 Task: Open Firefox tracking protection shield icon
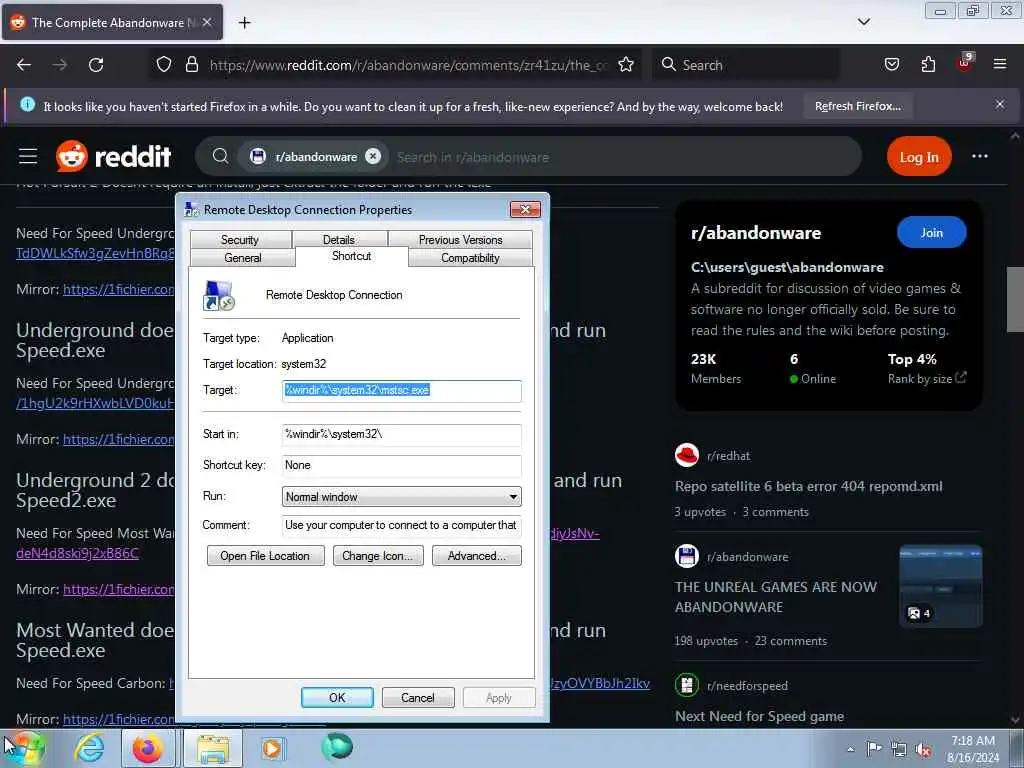coord(164,65)
